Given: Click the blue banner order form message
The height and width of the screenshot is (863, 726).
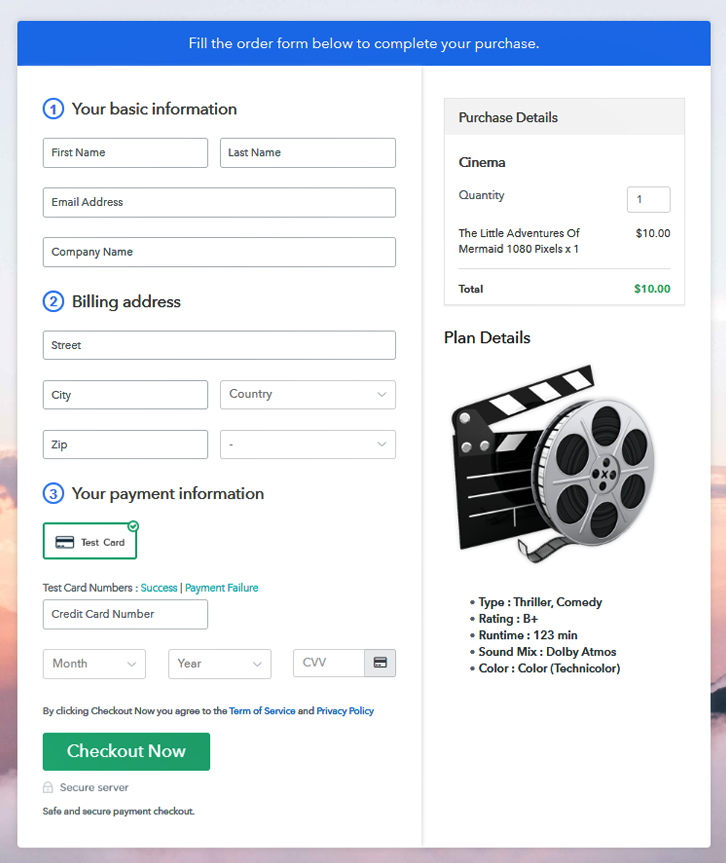Looking at the screenshot, I should pos(364,43).
